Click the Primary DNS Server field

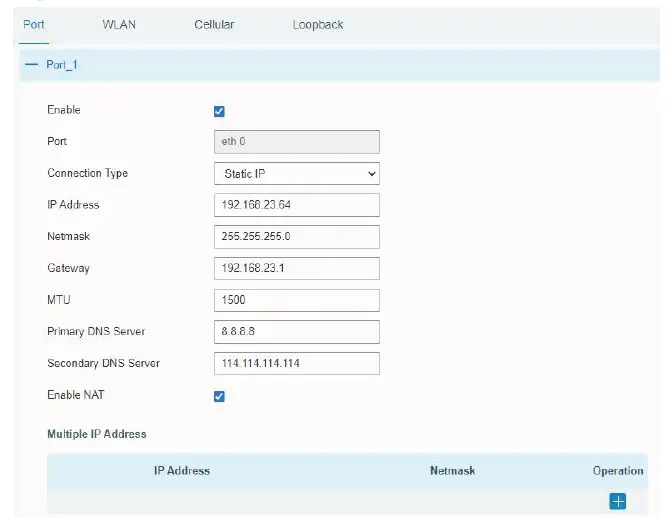[296, 332]
